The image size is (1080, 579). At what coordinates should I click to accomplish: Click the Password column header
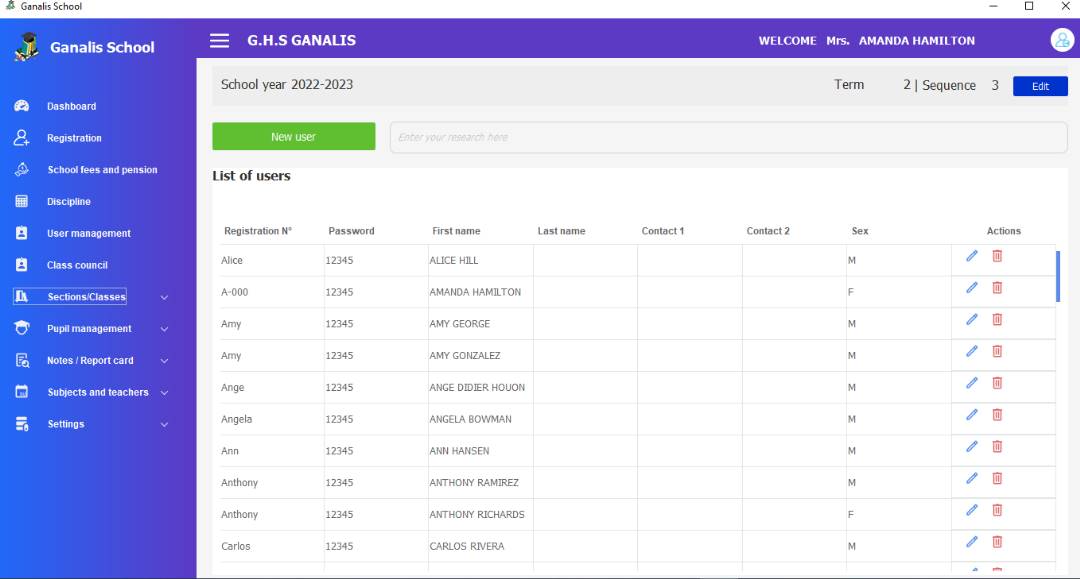click(351, 231)
